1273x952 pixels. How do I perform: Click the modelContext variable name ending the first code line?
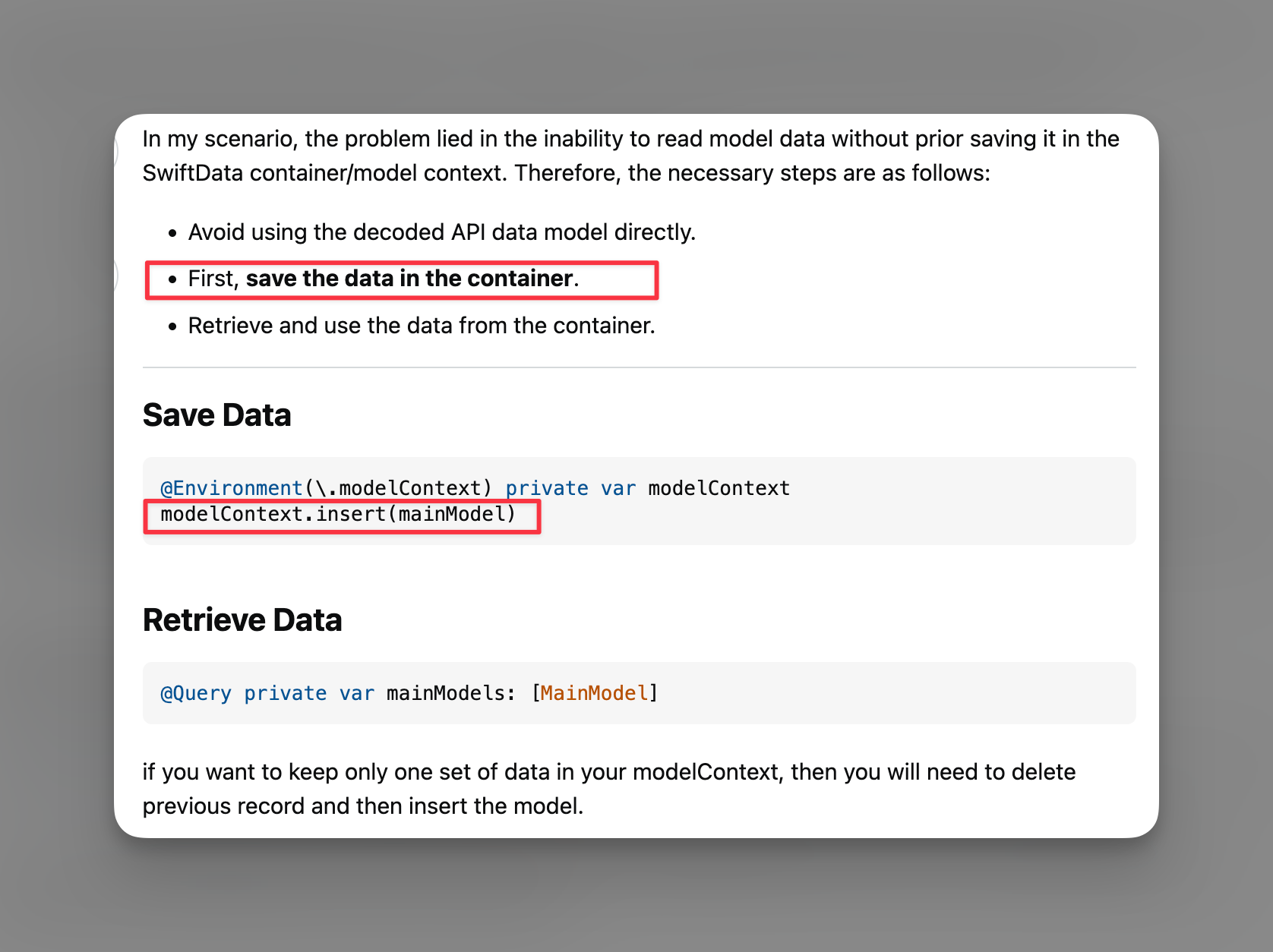(x=719, y=488)
